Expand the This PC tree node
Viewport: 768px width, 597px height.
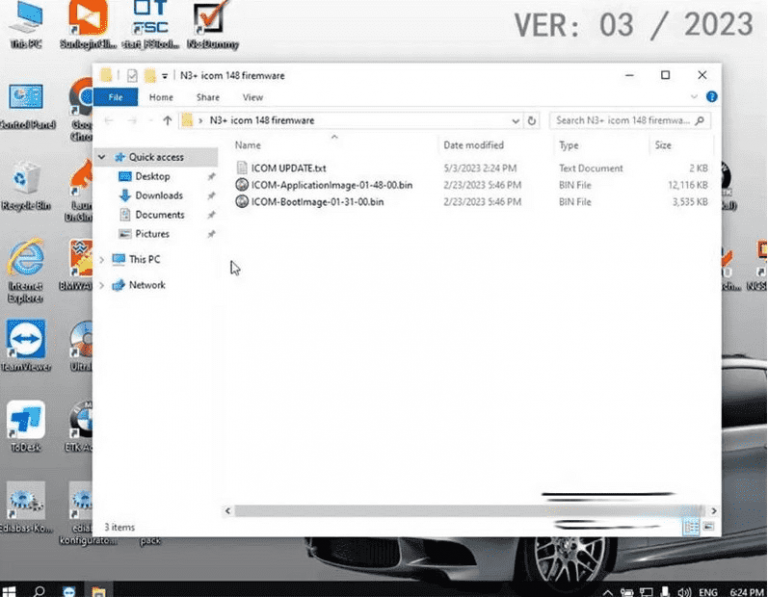click(x=102, y=260)
